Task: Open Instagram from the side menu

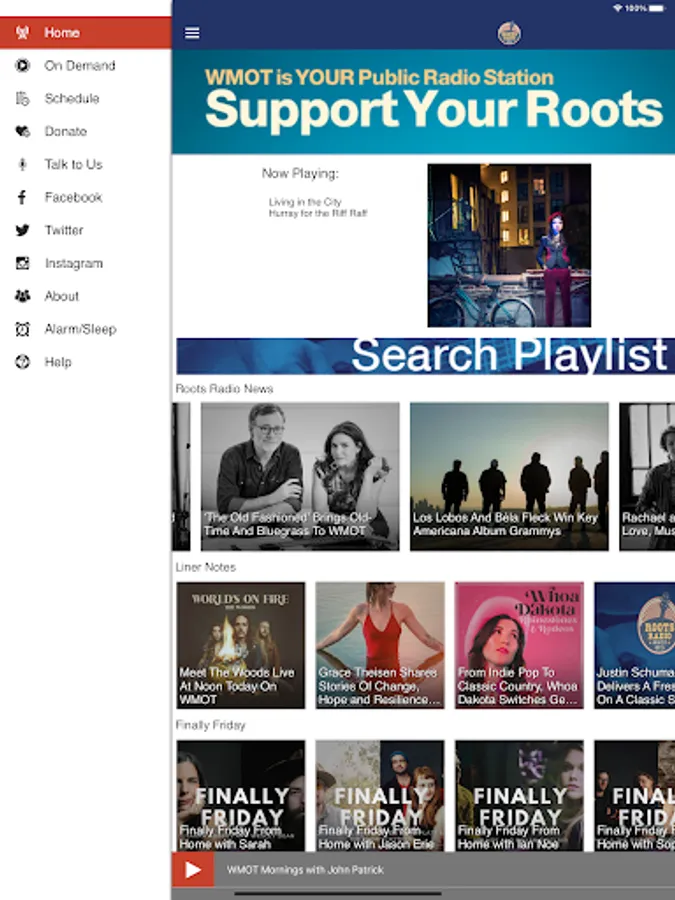Action: 86,263
